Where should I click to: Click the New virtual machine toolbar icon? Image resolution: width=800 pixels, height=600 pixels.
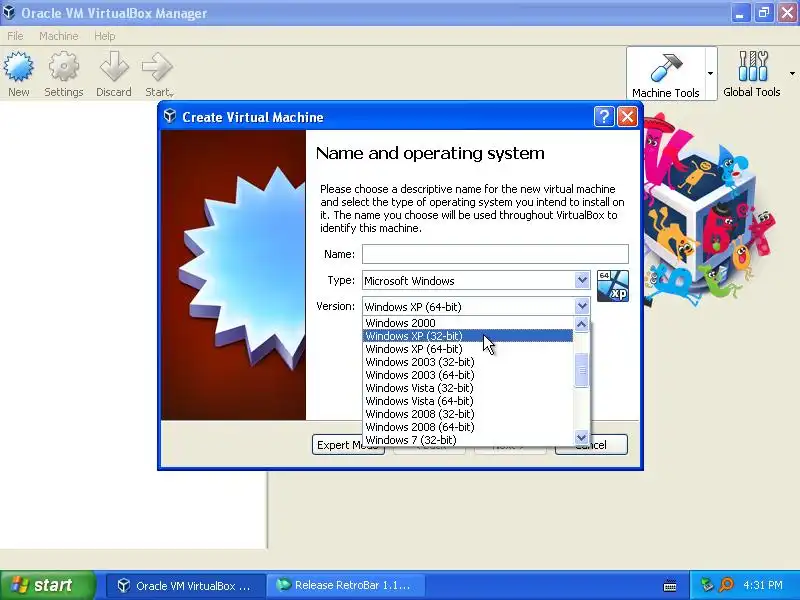coord(18,74)
